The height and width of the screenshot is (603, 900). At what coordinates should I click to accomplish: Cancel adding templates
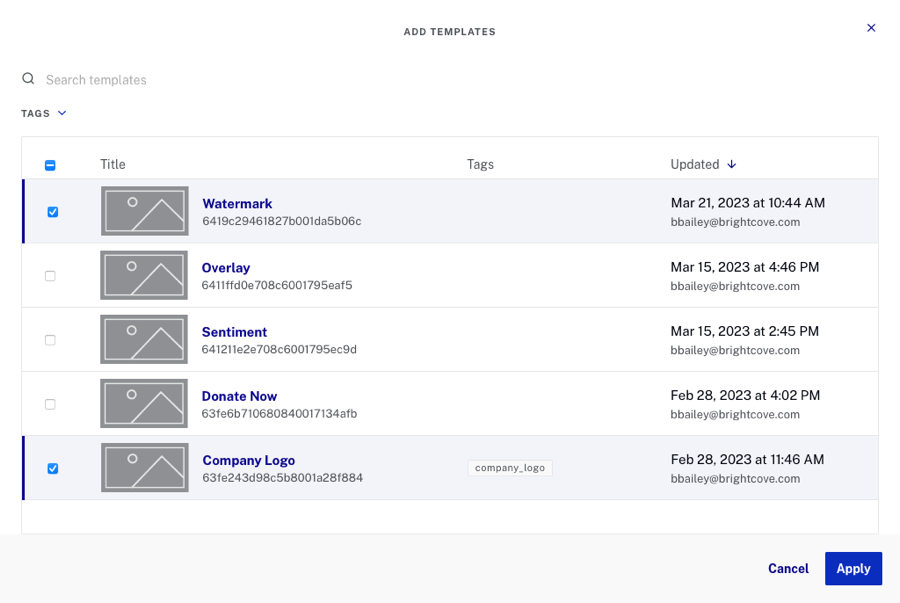click(788, 568)
